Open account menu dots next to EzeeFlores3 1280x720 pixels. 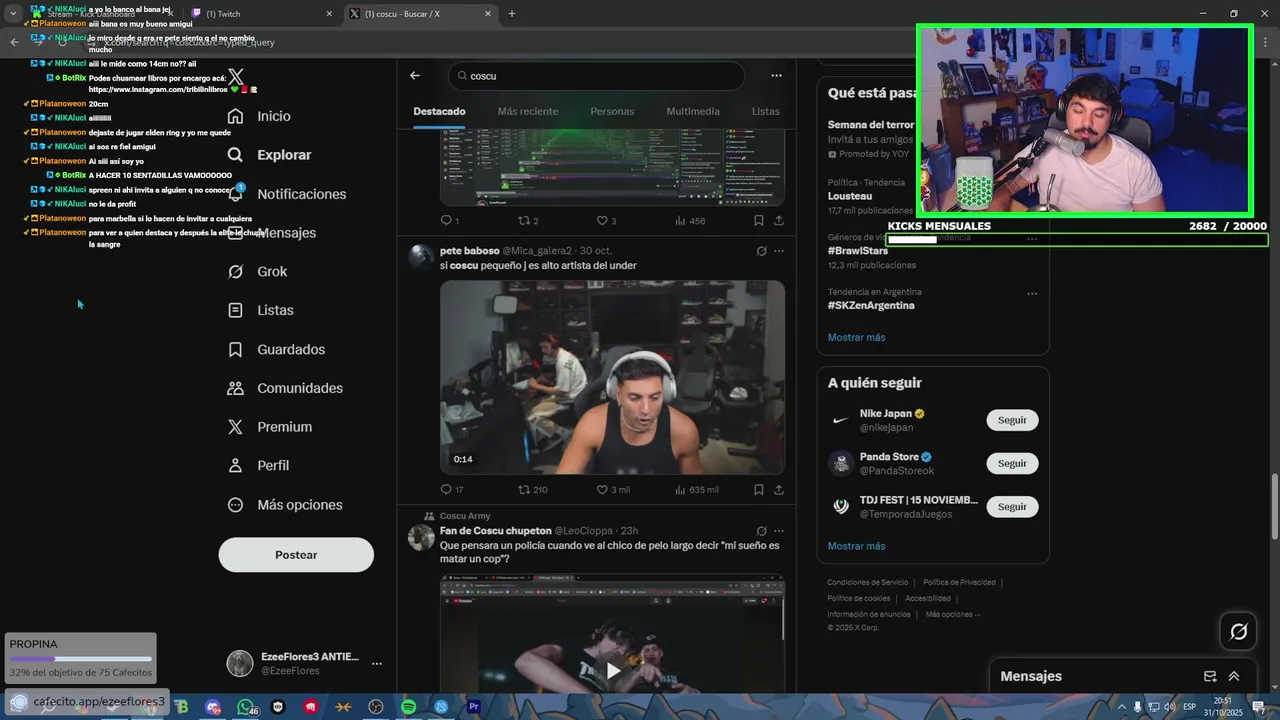[377, 664]
